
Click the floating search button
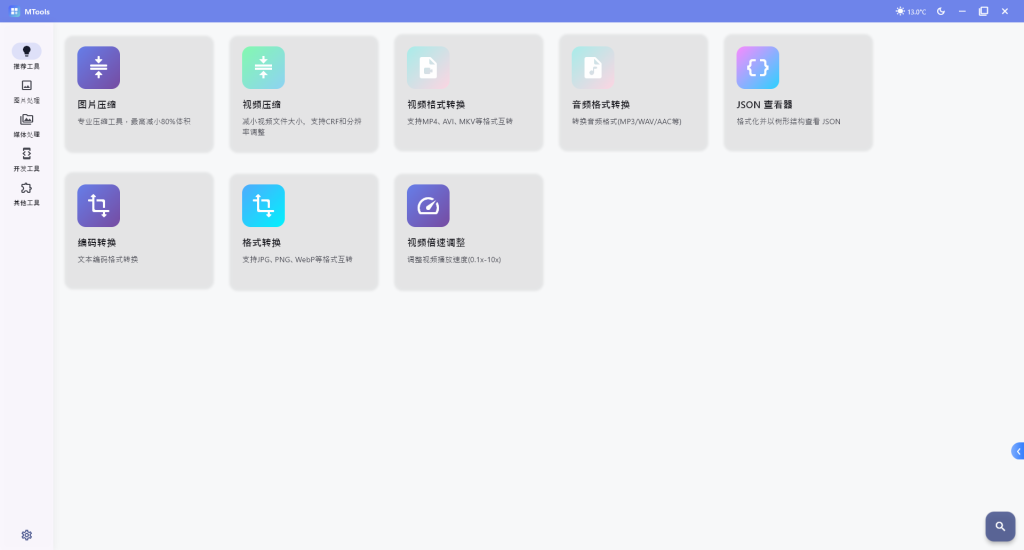[x=1000, y=526]
